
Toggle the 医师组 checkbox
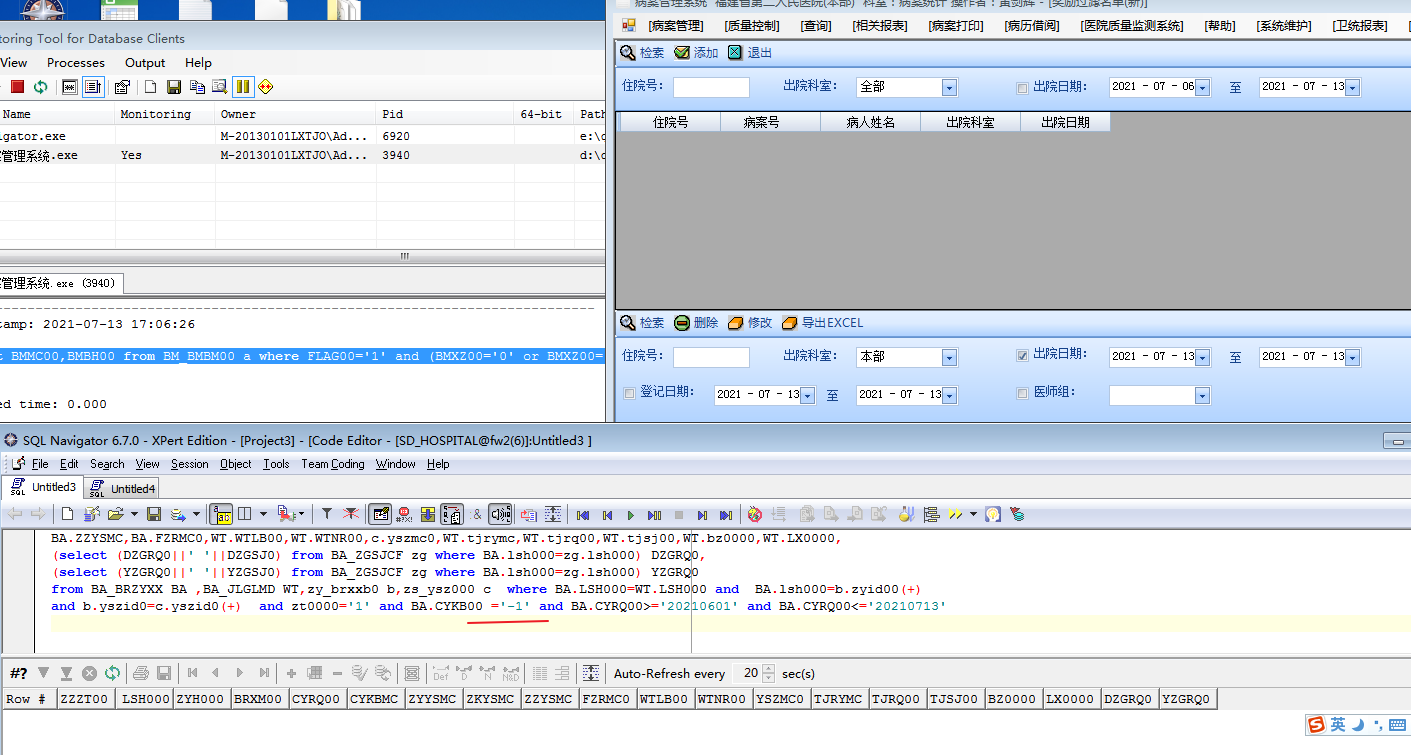click(x=1022, y=394)
